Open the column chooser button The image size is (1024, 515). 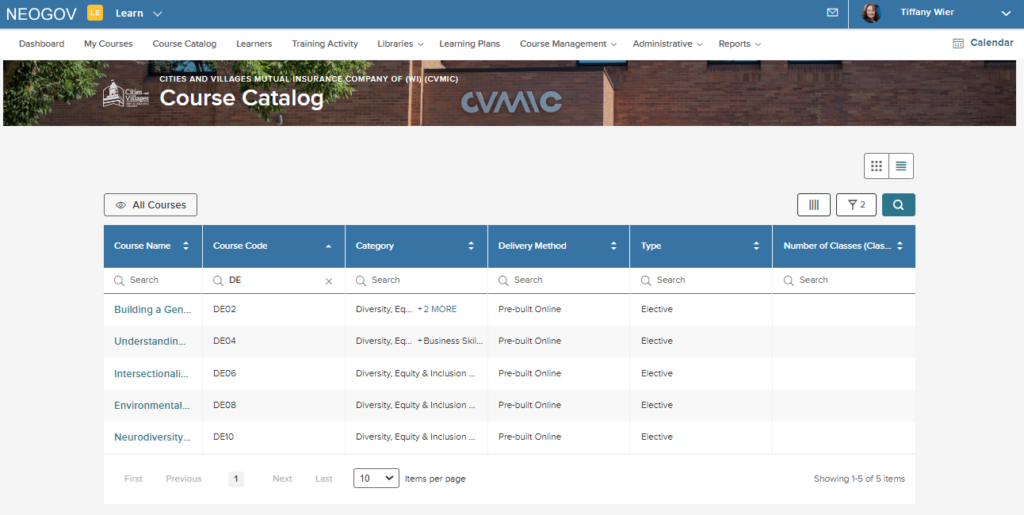pos(814,204)
